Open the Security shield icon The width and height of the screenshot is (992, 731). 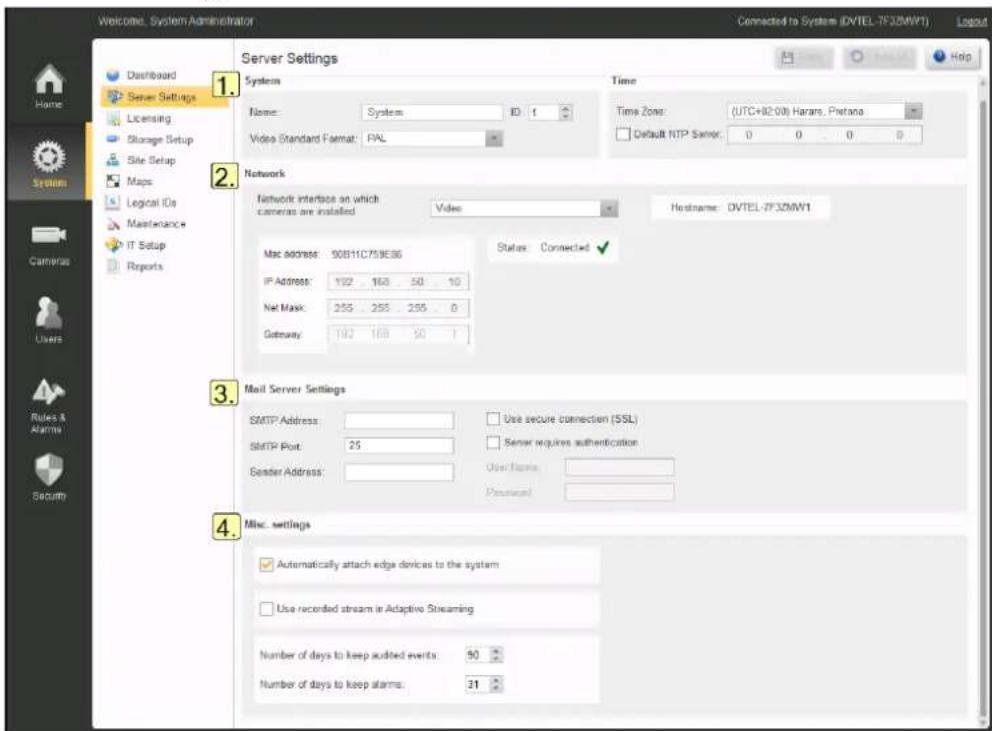click(x=49, y=470)
